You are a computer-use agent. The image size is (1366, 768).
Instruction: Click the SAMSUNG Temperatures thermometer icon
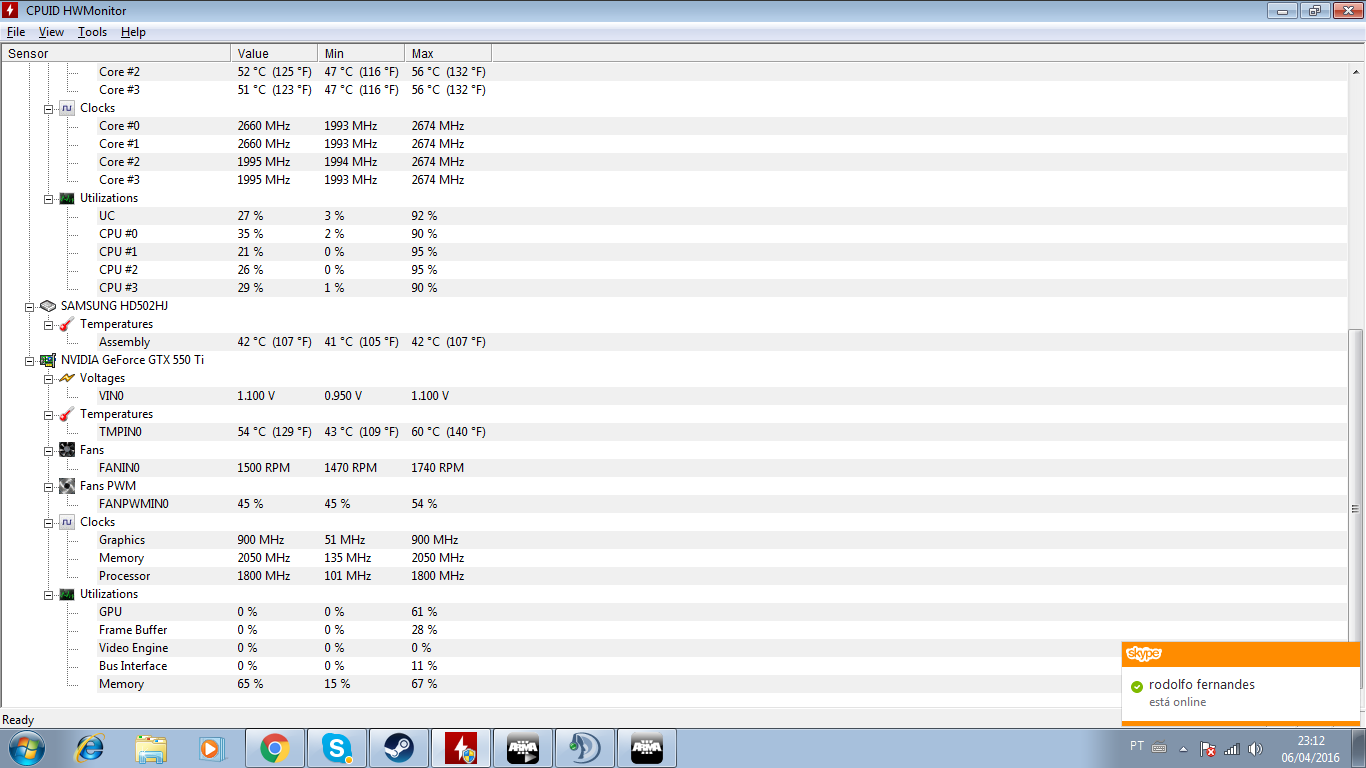67,324
